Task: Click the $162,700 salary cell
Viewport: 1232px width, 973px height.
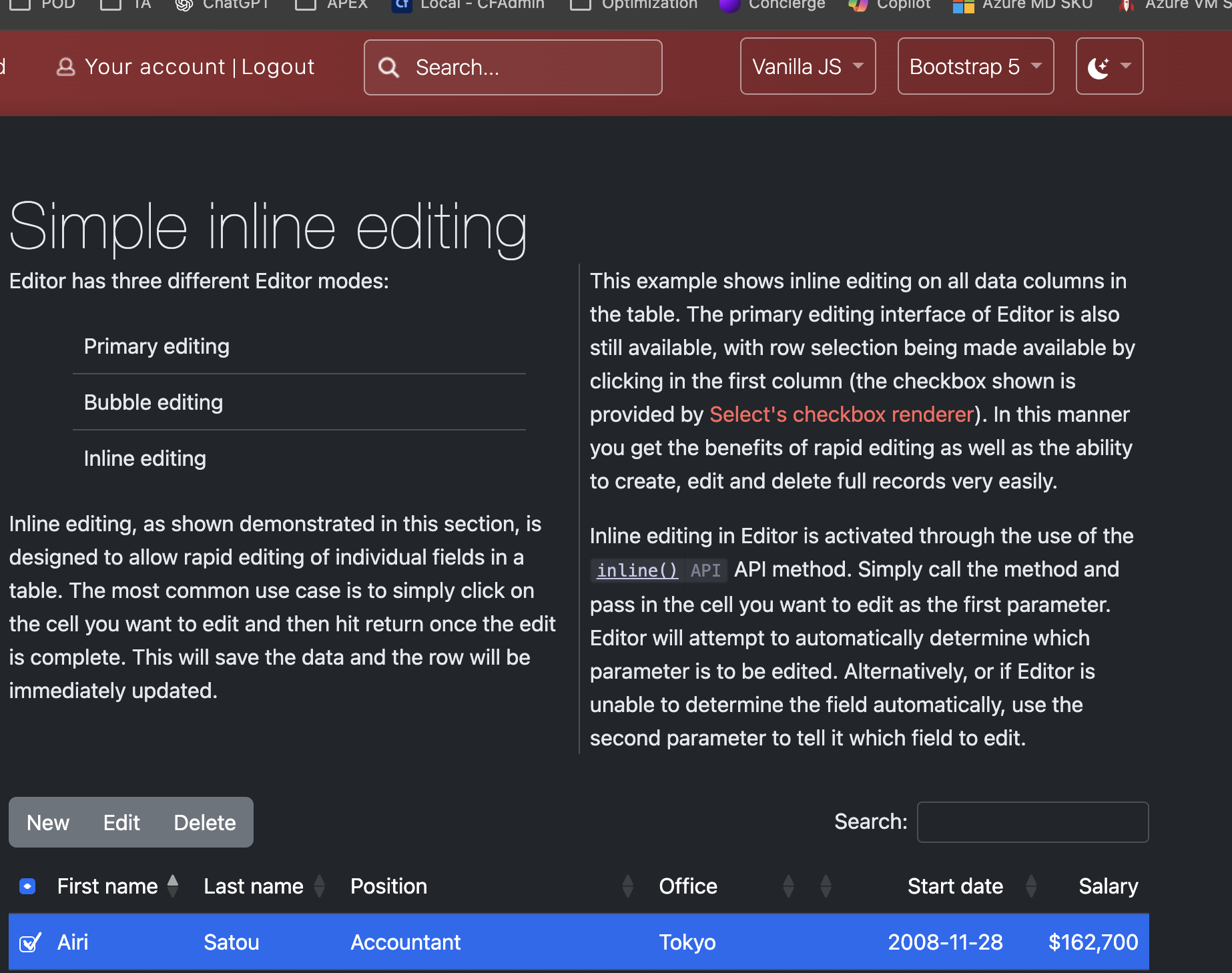Action: tap(1093, 942)
